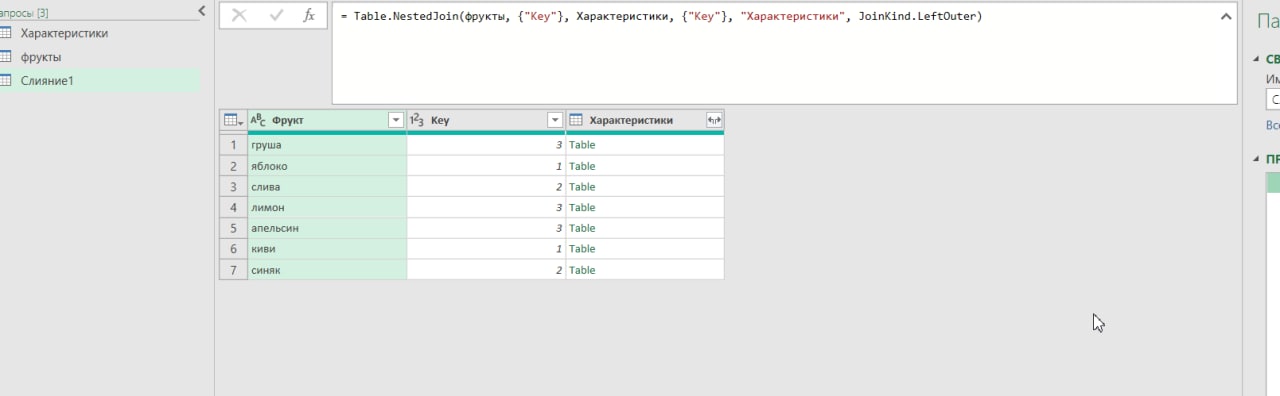Open the Table link in the синяк row
1280x396 pixels.
[582, 270]
